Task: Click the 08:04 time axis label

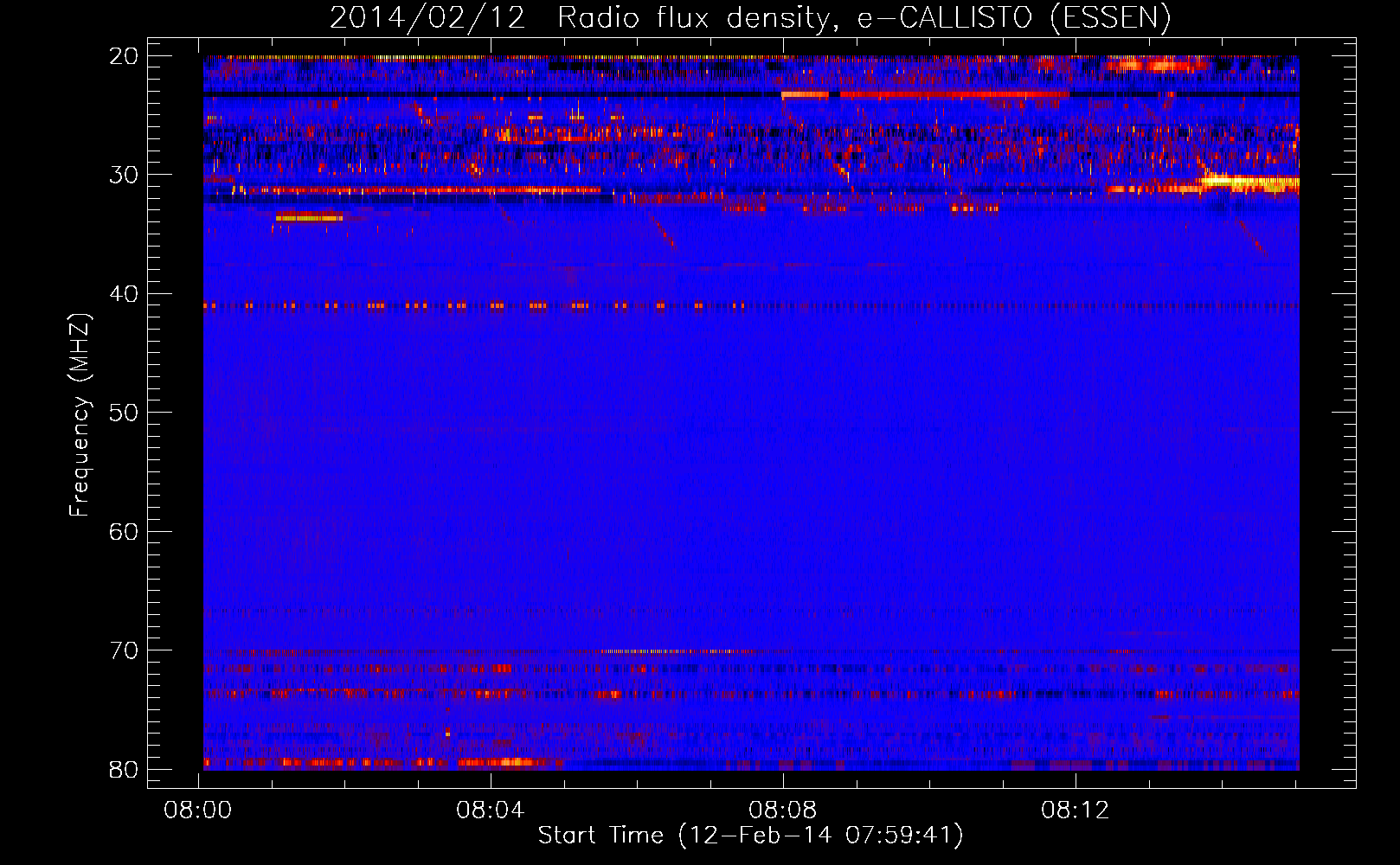Action: click(491, 811)
